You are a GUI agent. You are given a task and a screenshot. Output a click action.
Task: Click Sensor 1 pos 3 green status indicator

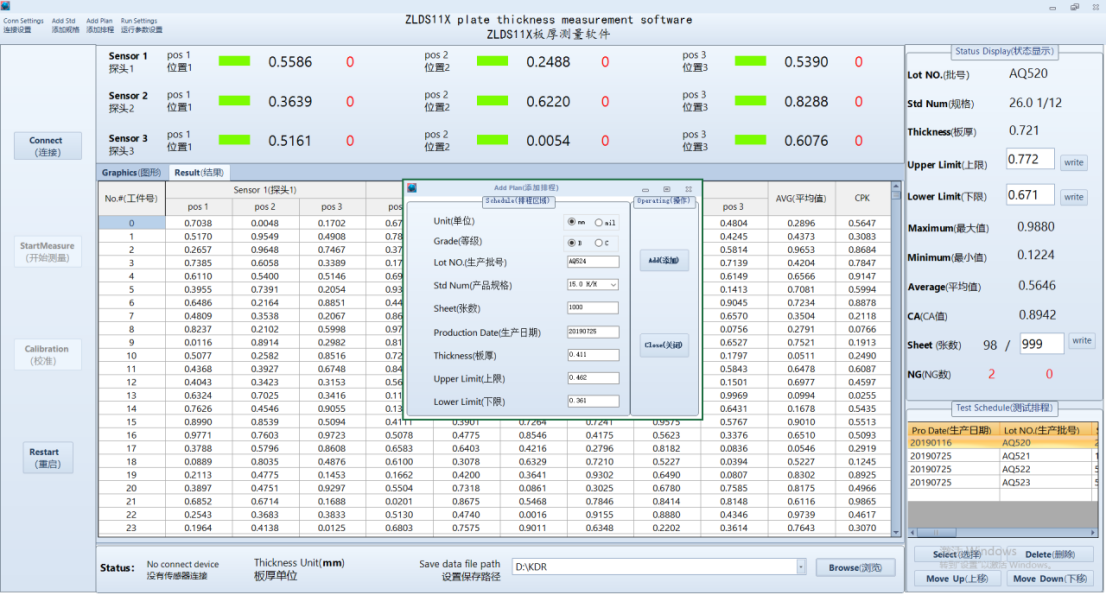750,61
